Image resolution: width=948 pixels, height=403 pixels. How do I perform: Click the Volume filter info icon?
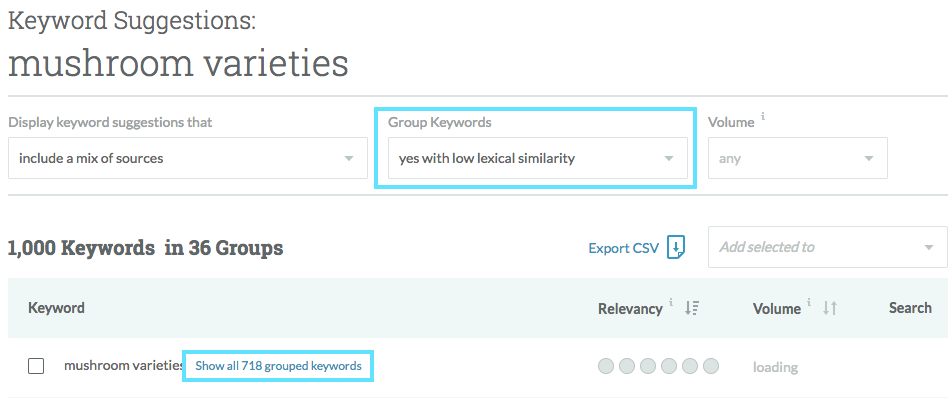tap(763, 117)
